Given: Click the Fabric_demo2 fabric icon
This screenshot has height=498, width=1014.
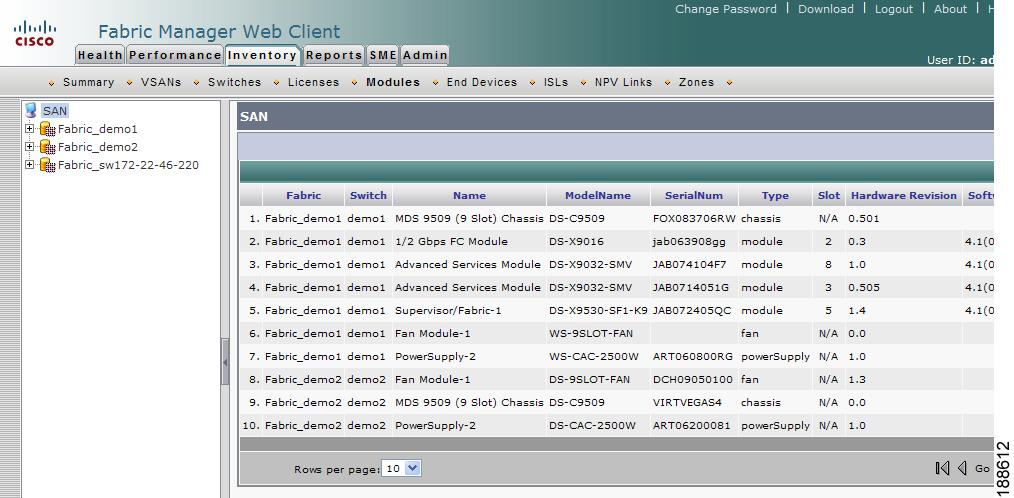Looking at the screenshot, I should tap(47, 147).
